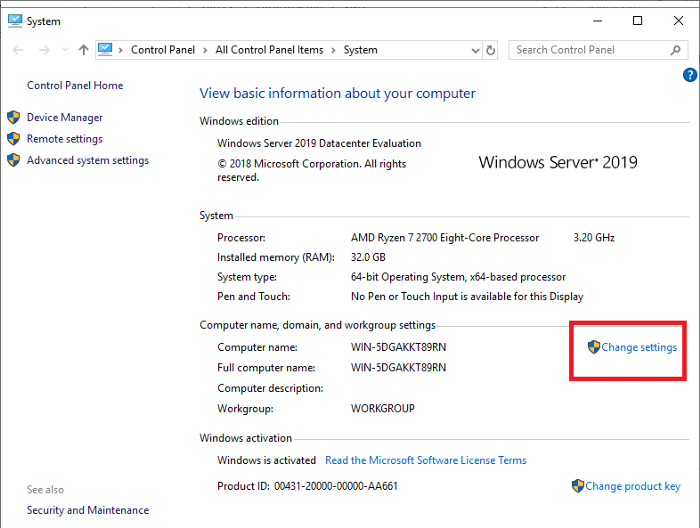Click the search magnifier icon
Image resolution: width=700 pixels, height=528 pixels.
click(x=675, y=50)
